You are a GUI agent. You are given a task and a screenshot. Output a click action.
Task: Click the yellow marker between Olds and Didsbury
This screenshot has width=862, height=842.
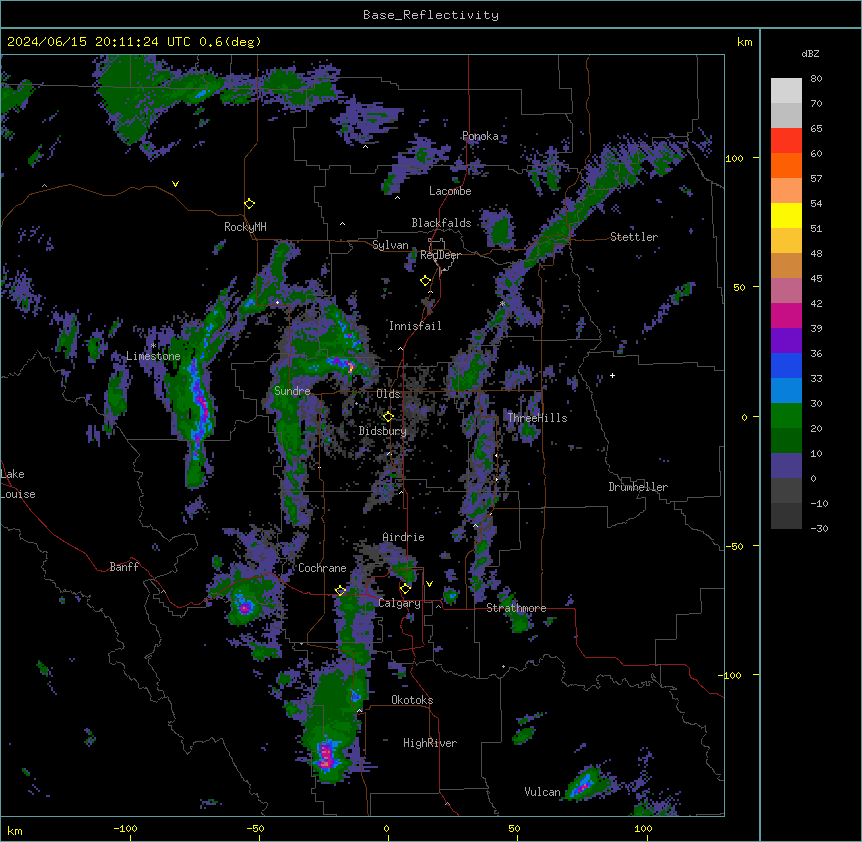coord(389,416)
